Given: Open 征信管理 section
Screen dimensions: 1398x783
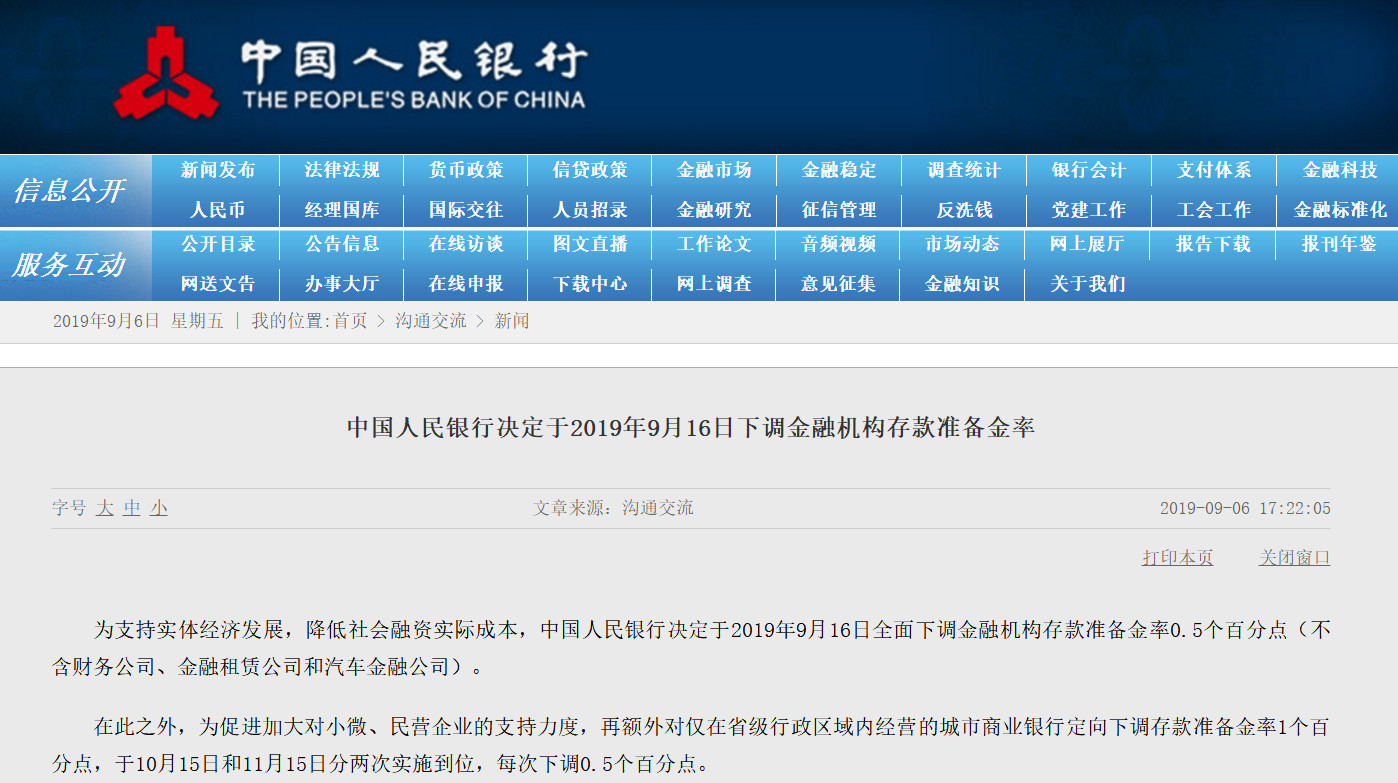Looking at the screenshot, I should click(839, 210).
